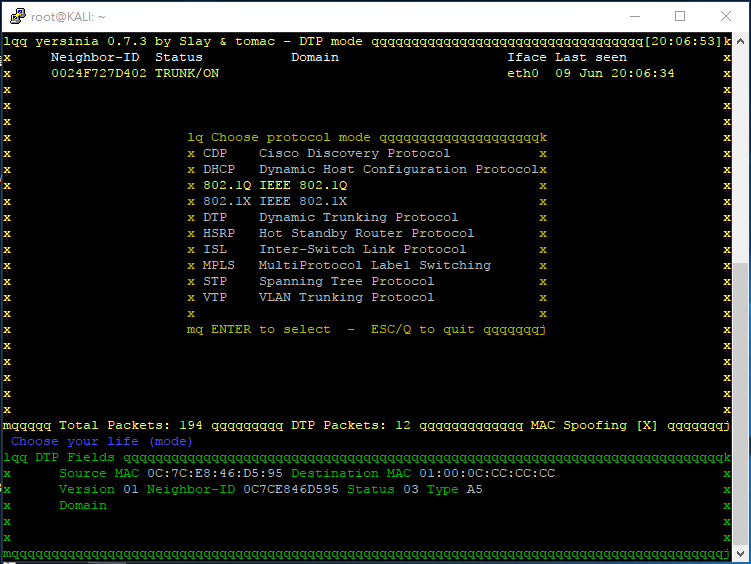
Task: Minimize the PuTTY window
Action: tap(635, 16)
